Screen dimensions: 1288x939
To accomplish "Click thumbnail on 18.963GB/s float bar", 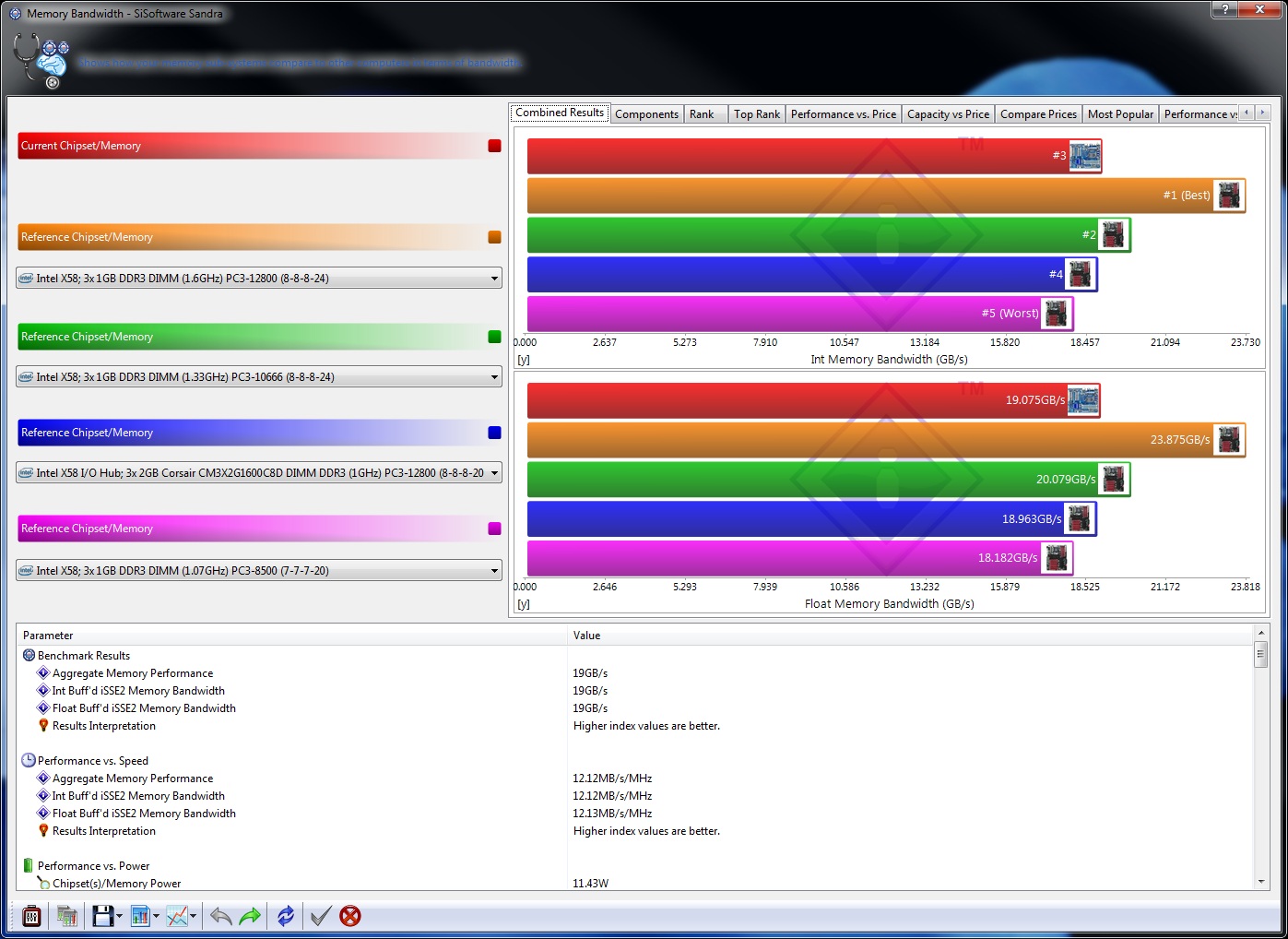I will coord(1080,518).
